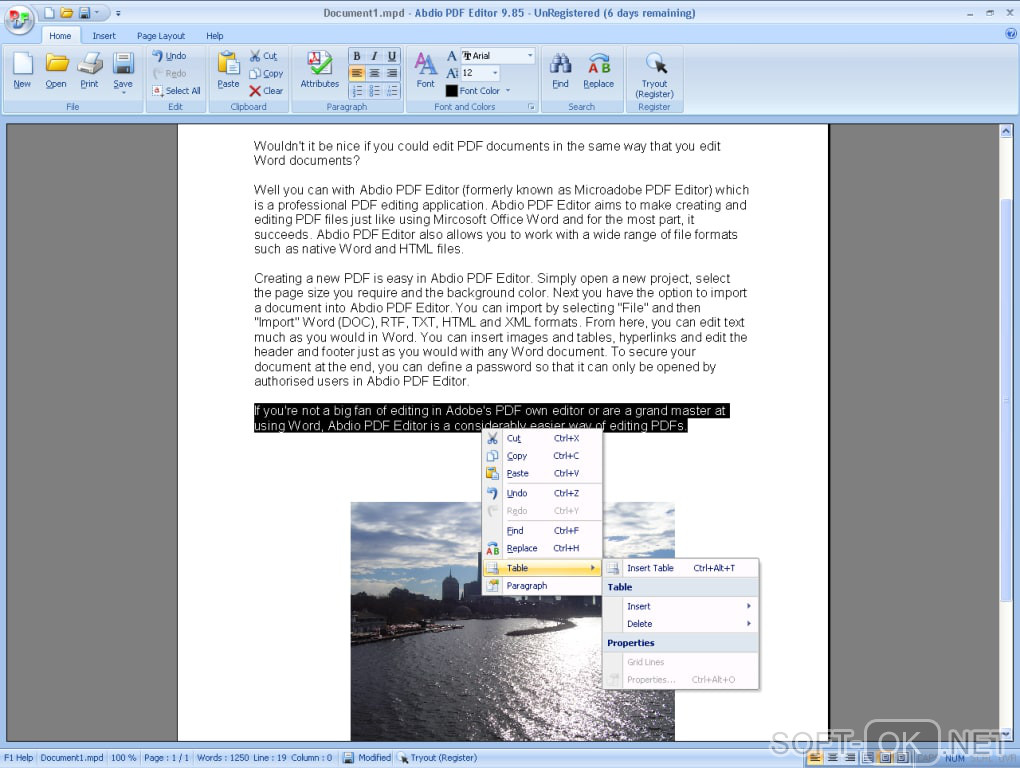
Task: Expand the Insert submenu under Table
Action: tap(681, 606)
